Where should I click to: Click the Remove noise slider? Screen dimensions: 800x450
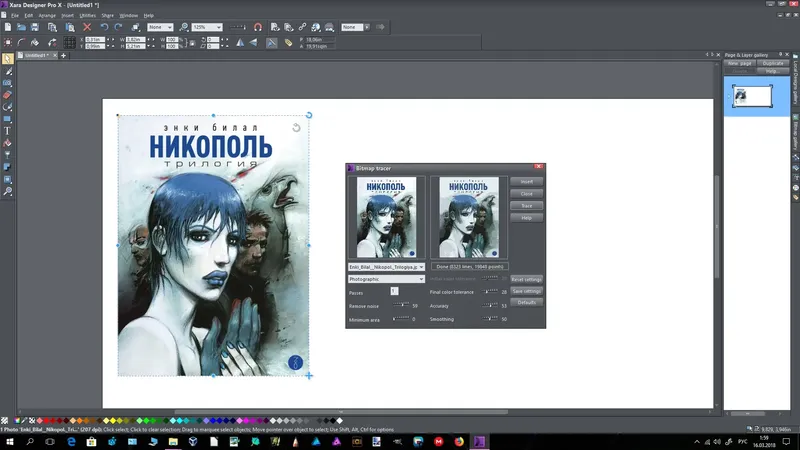pos(402,305)
